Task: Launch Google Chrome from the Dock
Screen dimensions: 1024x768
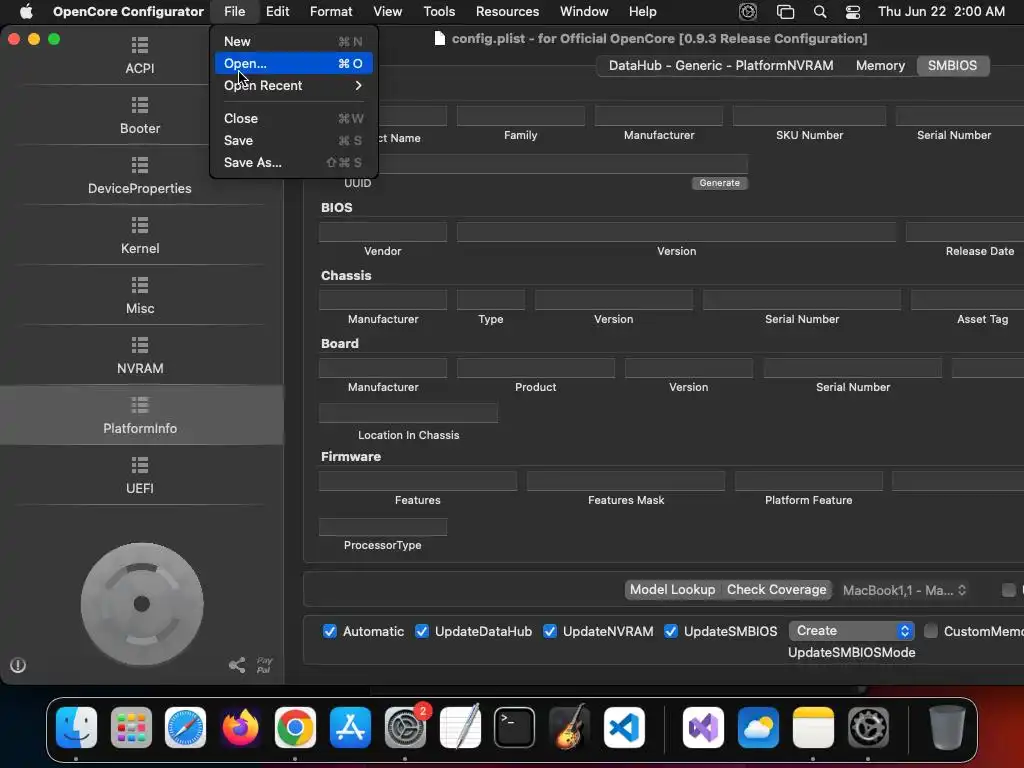Action: click(295, 727)
